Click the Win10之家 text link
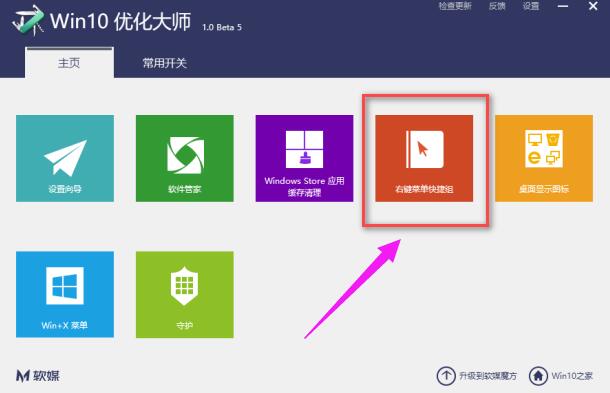Image resolution: width=610 pixels, height=393 pixels. click(x=572, y=376)
